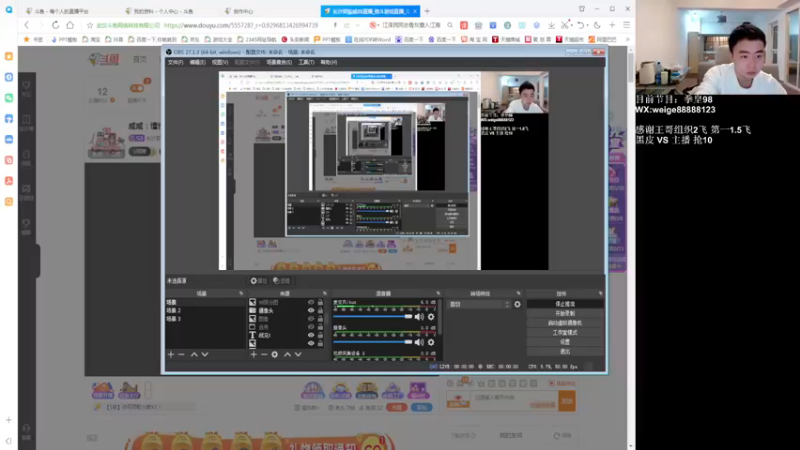800x450 pixels.
Task: Move source down in Sources panel
Action: (x=298, y=354)
